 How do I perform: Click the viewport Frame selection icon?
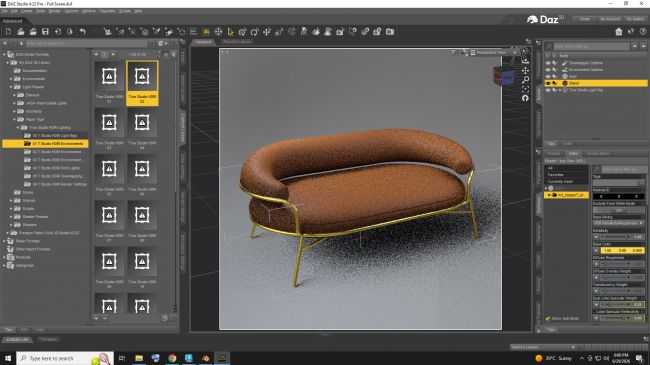click(x=525, y=89)
